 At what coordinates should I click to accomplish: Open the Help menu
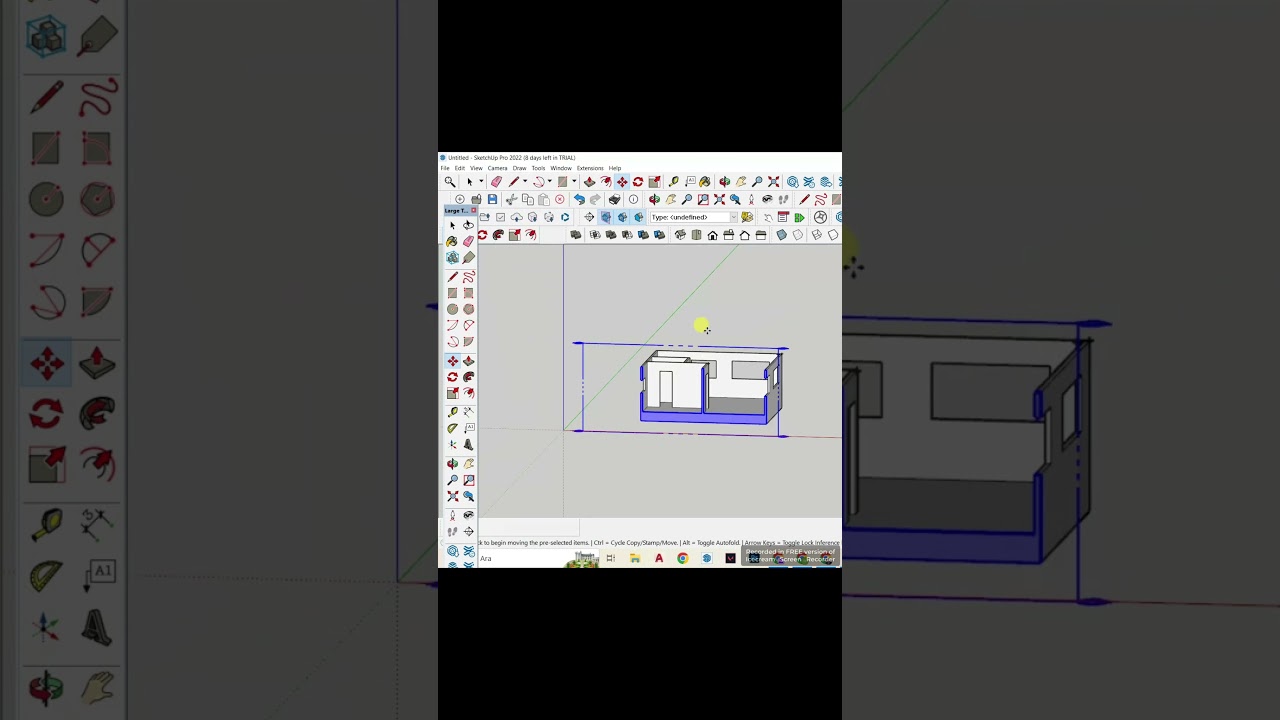(x=615, y=168)
